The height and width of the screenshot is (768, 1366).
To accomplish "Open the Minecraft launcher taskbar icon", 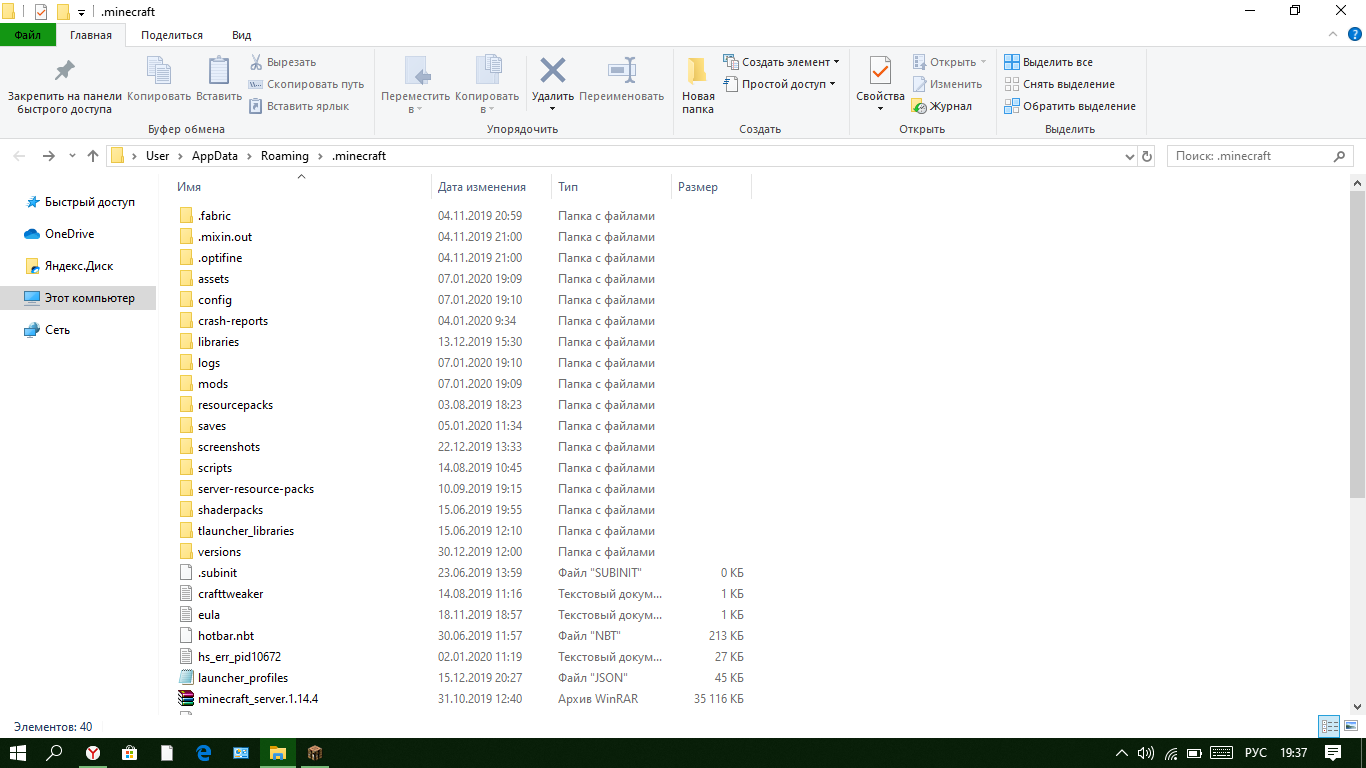I will tap(314, 753).
